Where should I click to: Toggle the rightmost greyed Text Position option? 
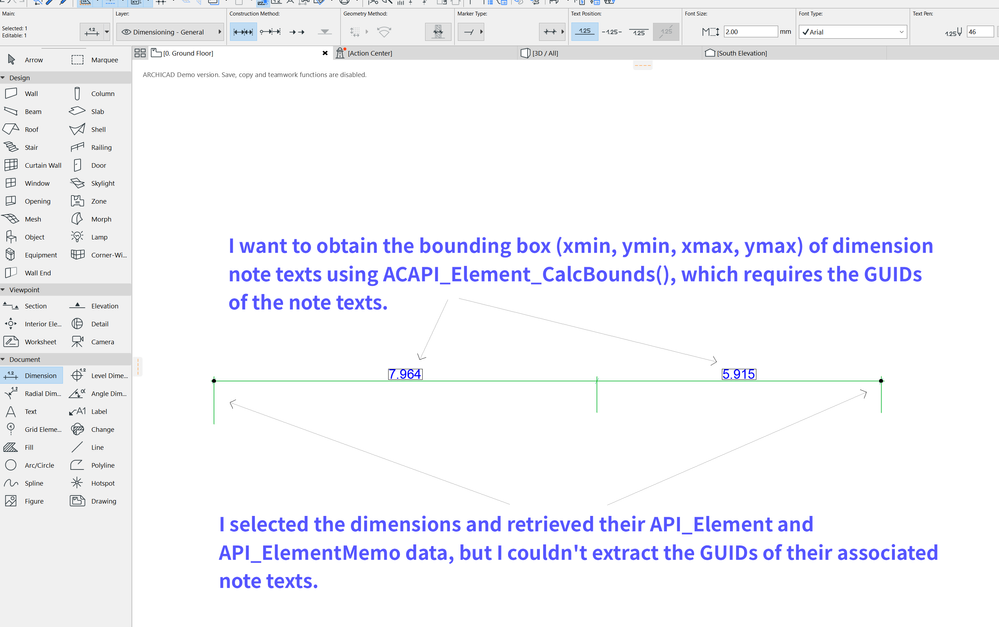tap(666, 31)
